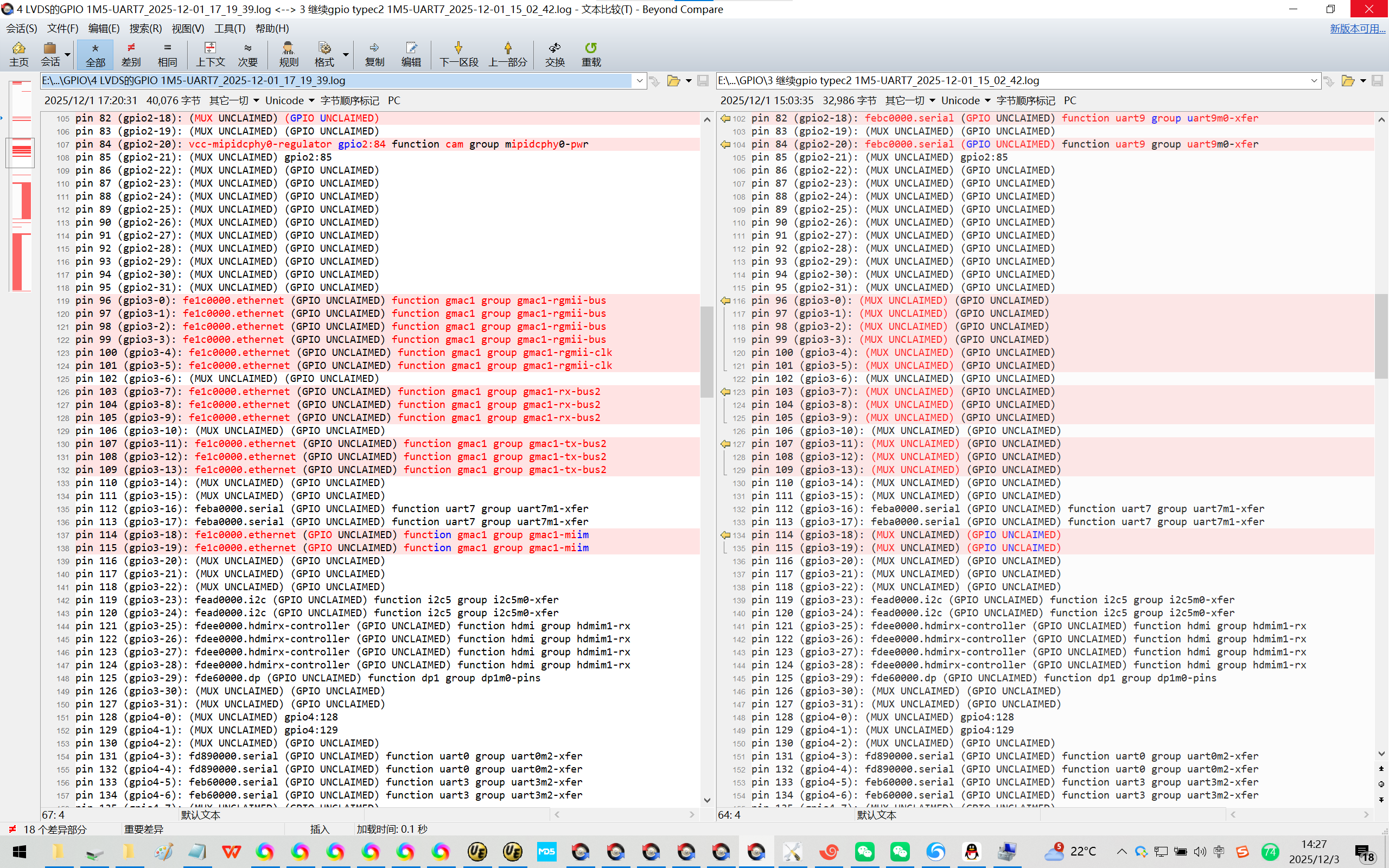Toggle 全部 (show all) view filter
The height and width of the screenshot is (868, 1389).
point(95,54)
